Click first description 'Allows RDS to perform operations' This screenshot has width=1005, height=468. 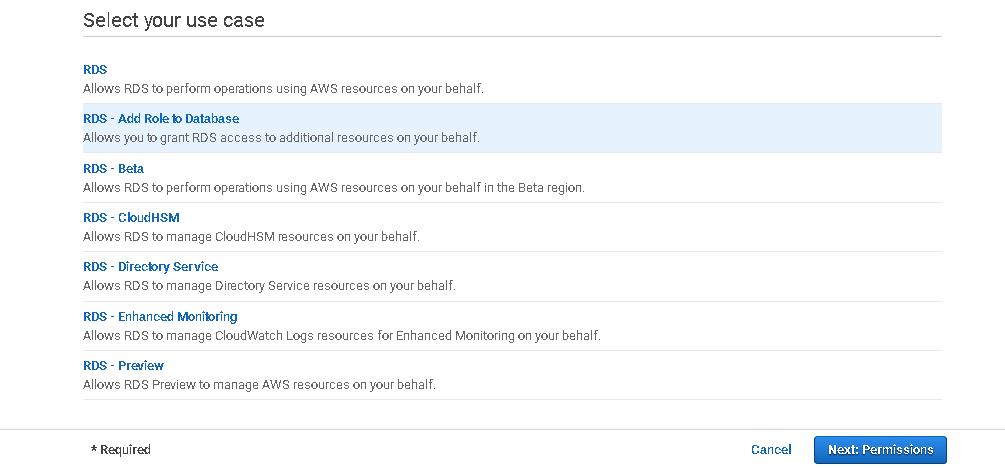[283, 88]
